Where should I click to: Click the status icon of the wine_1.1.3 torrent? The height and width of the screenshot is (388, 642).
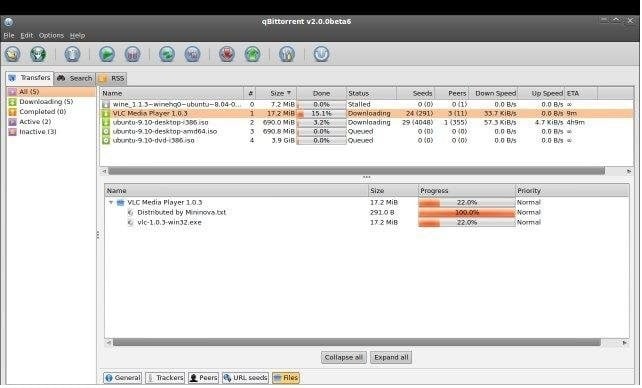coord(106,105)
